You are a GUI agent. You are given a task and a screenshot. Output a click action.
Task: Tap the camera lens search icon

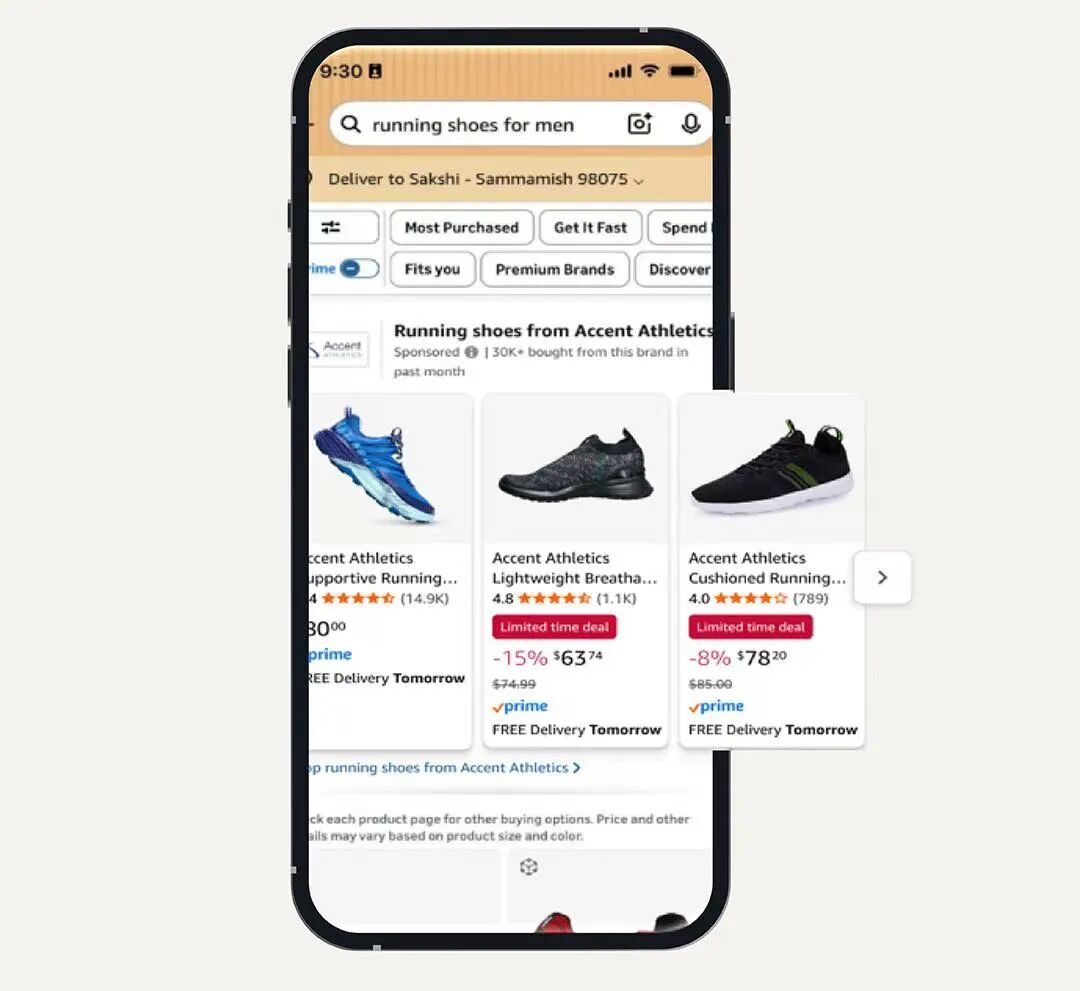pyautogui.click(x=640, y=124)
